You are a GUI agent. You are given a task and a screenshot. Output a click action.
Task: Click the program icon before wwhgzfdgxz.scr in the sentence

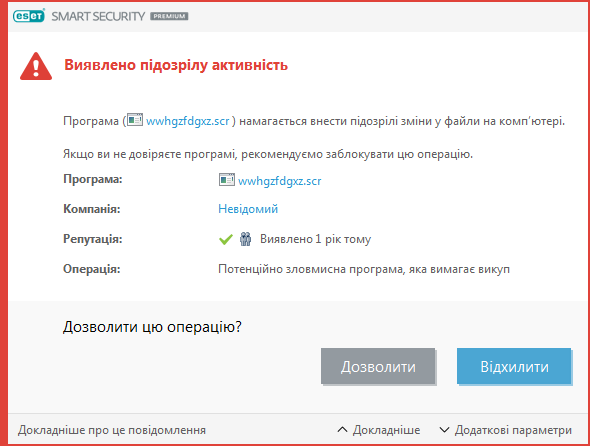(x=135, y=120)
